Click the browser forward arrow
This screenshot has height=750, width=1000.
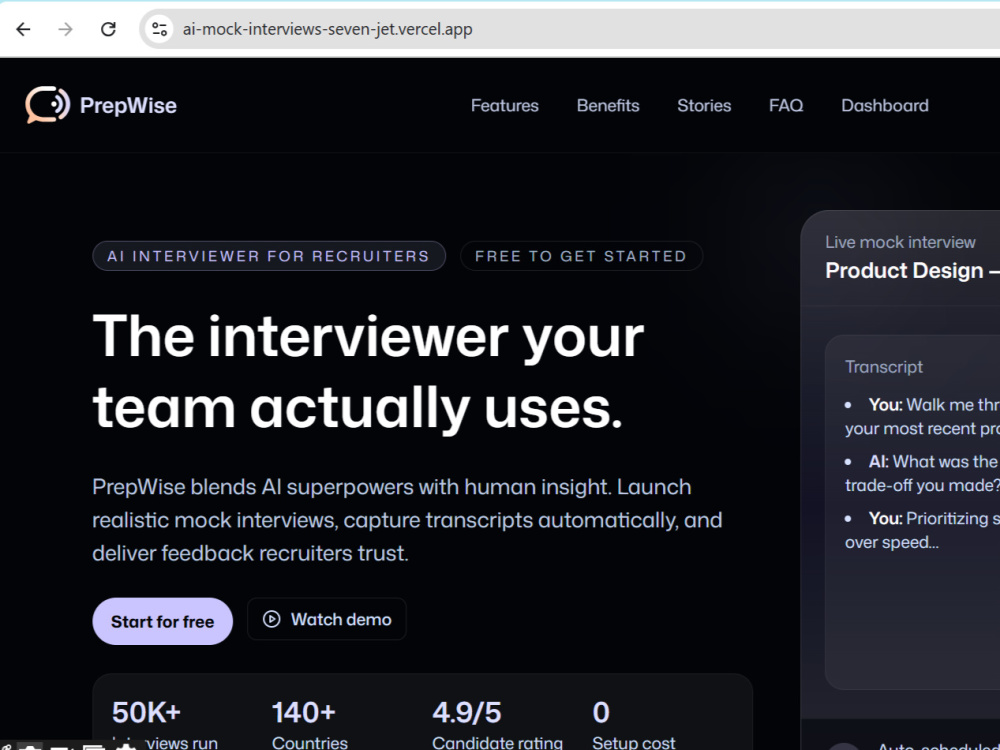pyautogui.click(x=65, y=29)
